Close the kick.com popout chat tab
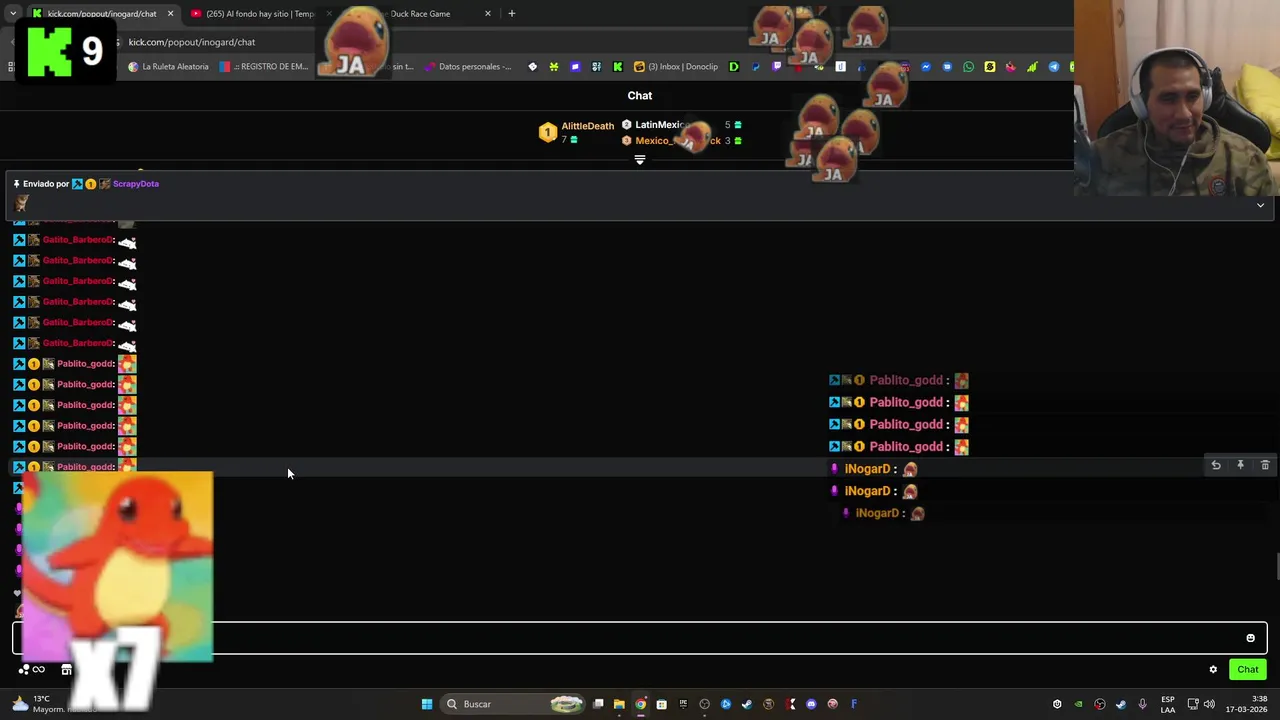 tap(170, 14)
